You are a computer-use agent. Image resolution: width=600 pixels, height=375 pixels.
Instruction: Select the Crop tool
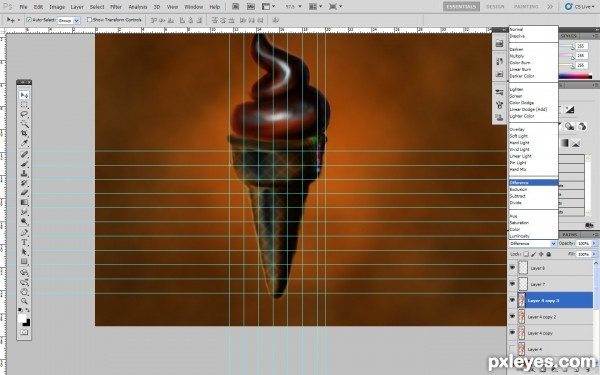point(24,133)
